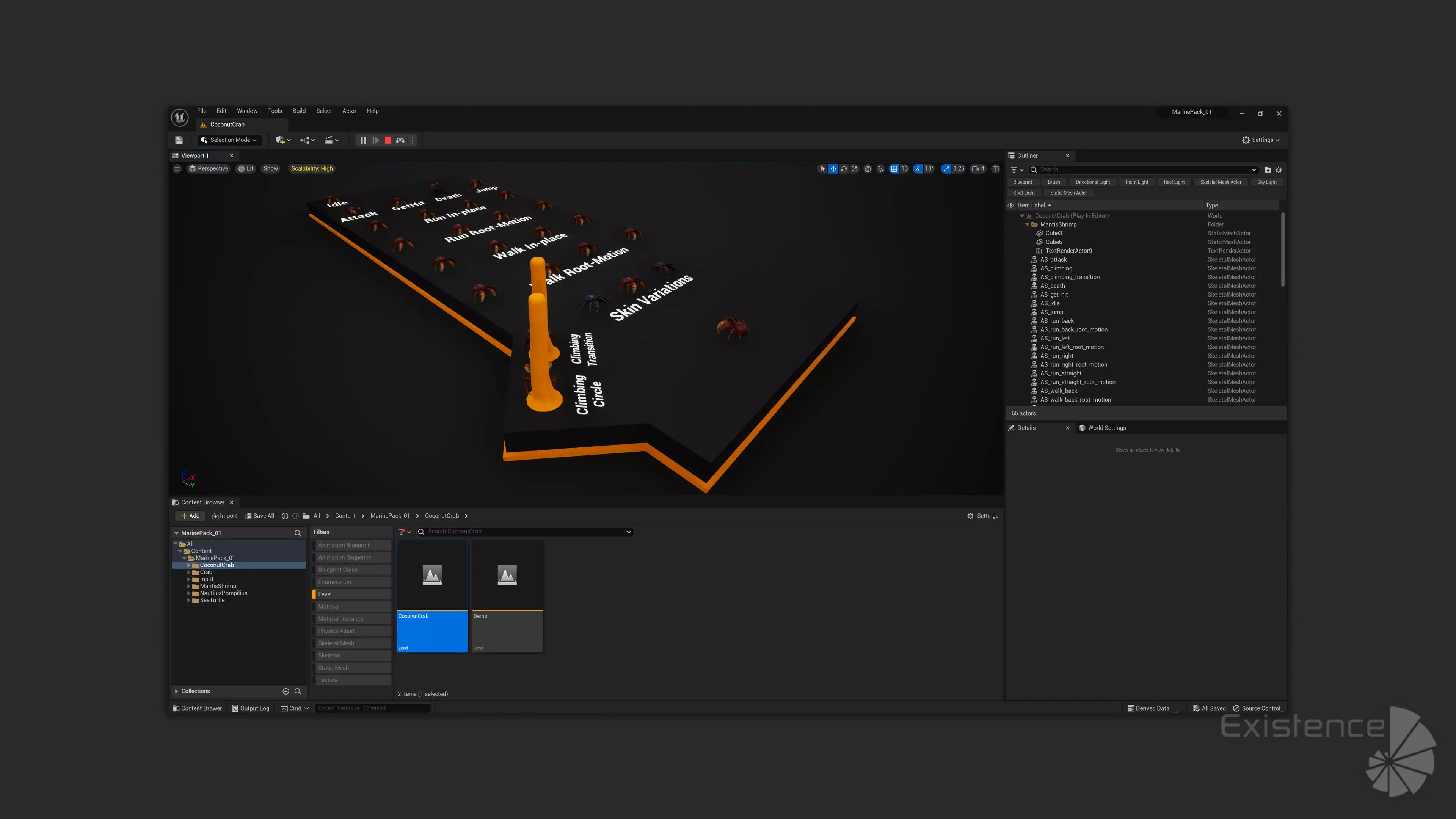This screenshot has width=1456, height=819.
Task: Open the Build menu
Action: tap(298, 111)
